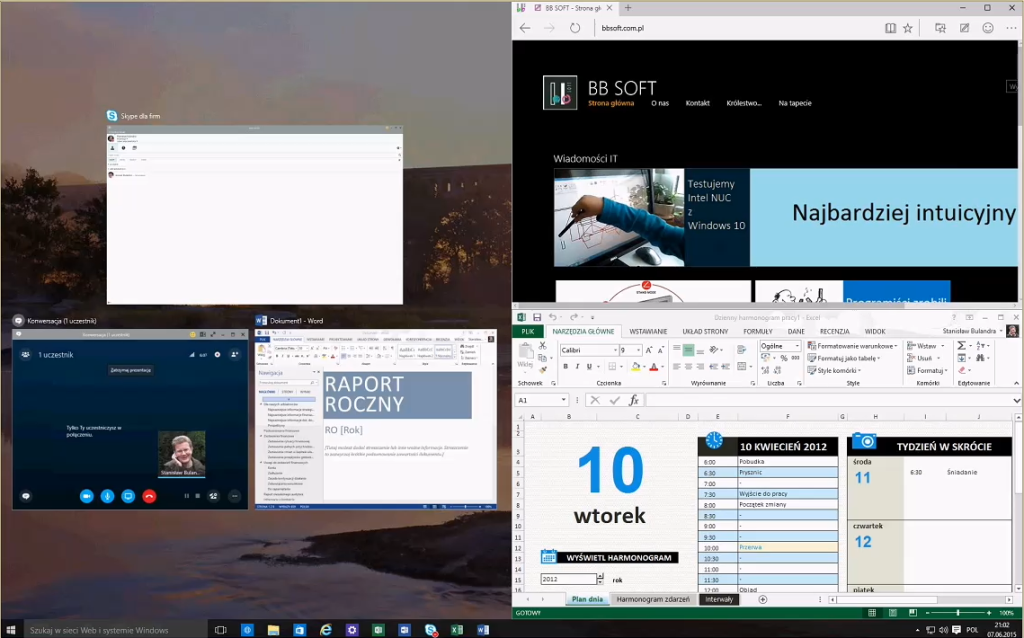
Task: Select the Skype dla firm window thumbnail
Action: point(254,215)
